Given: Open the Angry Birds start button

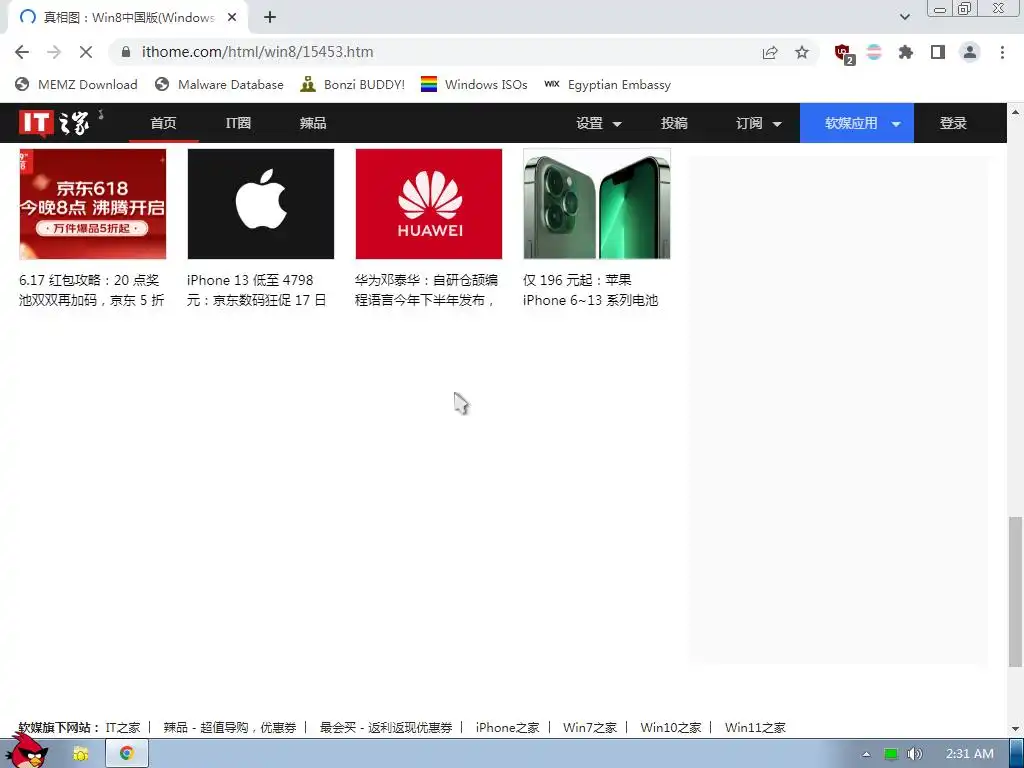Looking at the screenshot, I should pos(26,752).
